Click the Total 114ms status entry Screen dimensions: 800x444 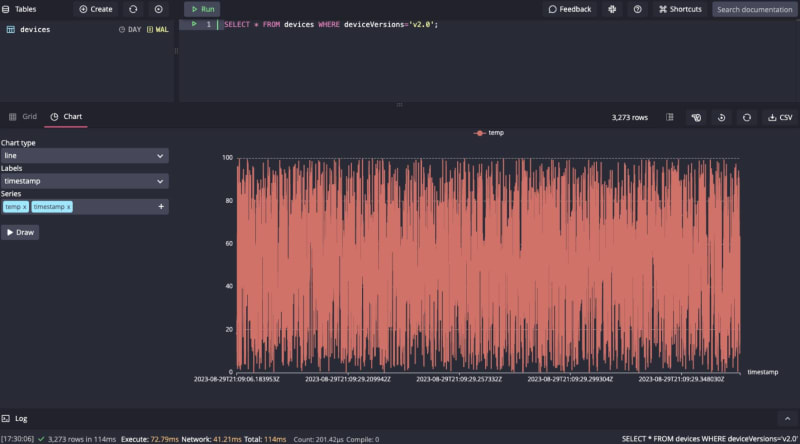pos(265,439)
